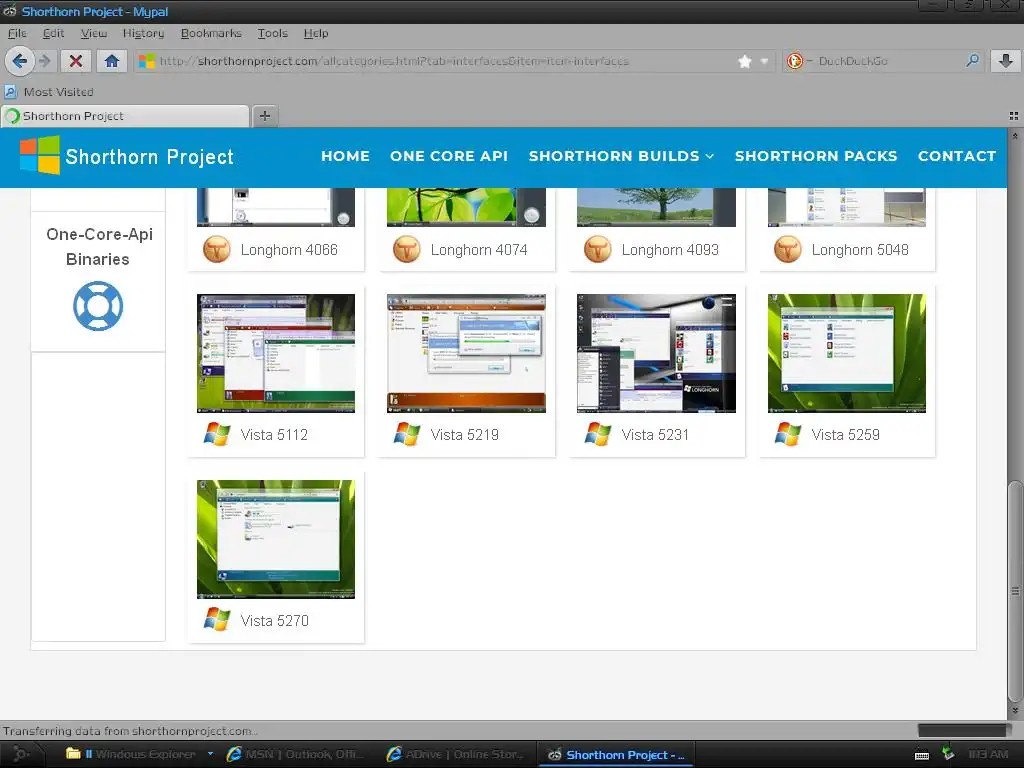Click the Shorthorn Project site title

coord(149,157)
